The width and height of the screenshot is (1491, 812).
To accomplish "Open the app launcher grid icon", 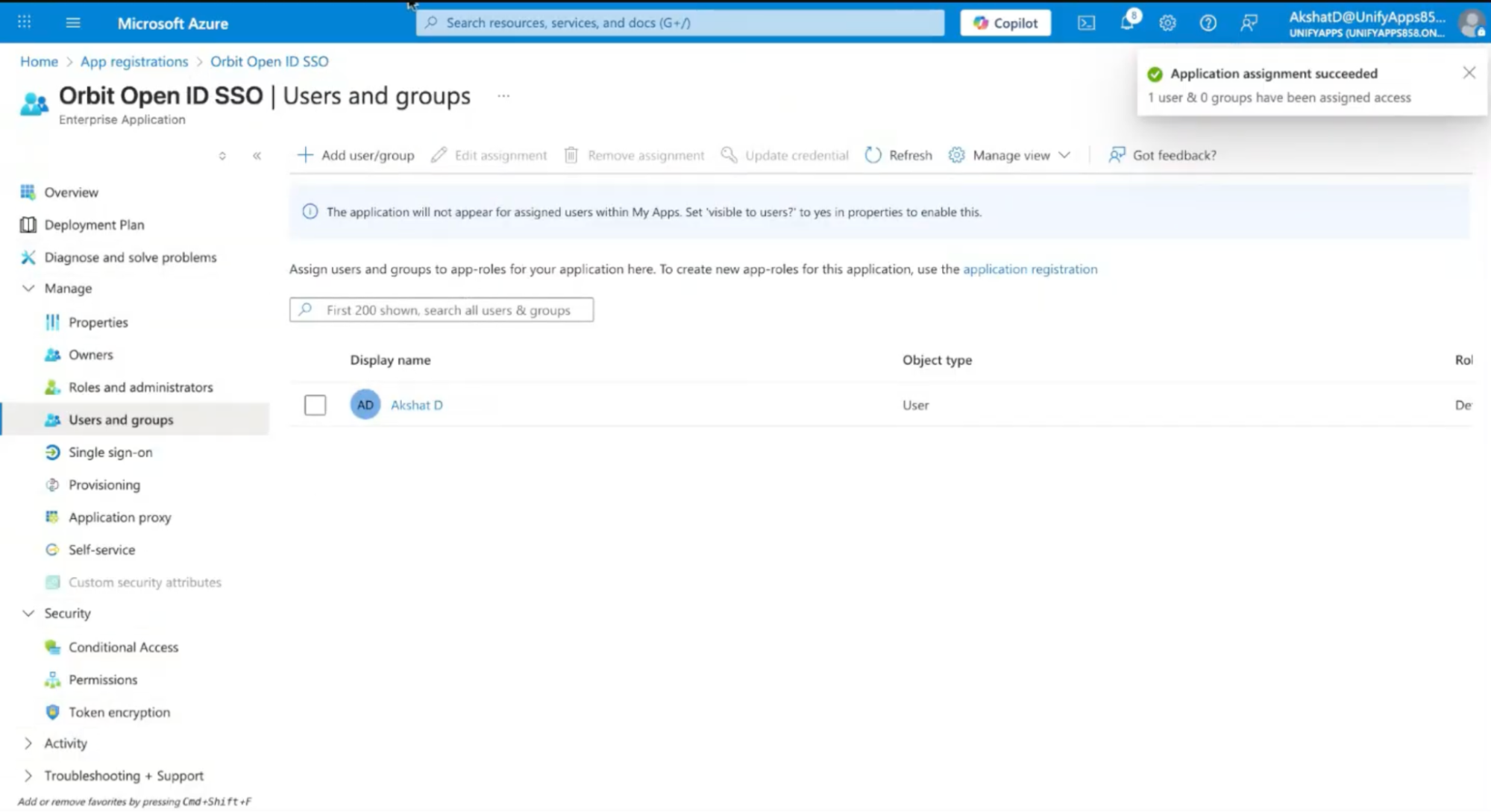I will tap(24, 22).
